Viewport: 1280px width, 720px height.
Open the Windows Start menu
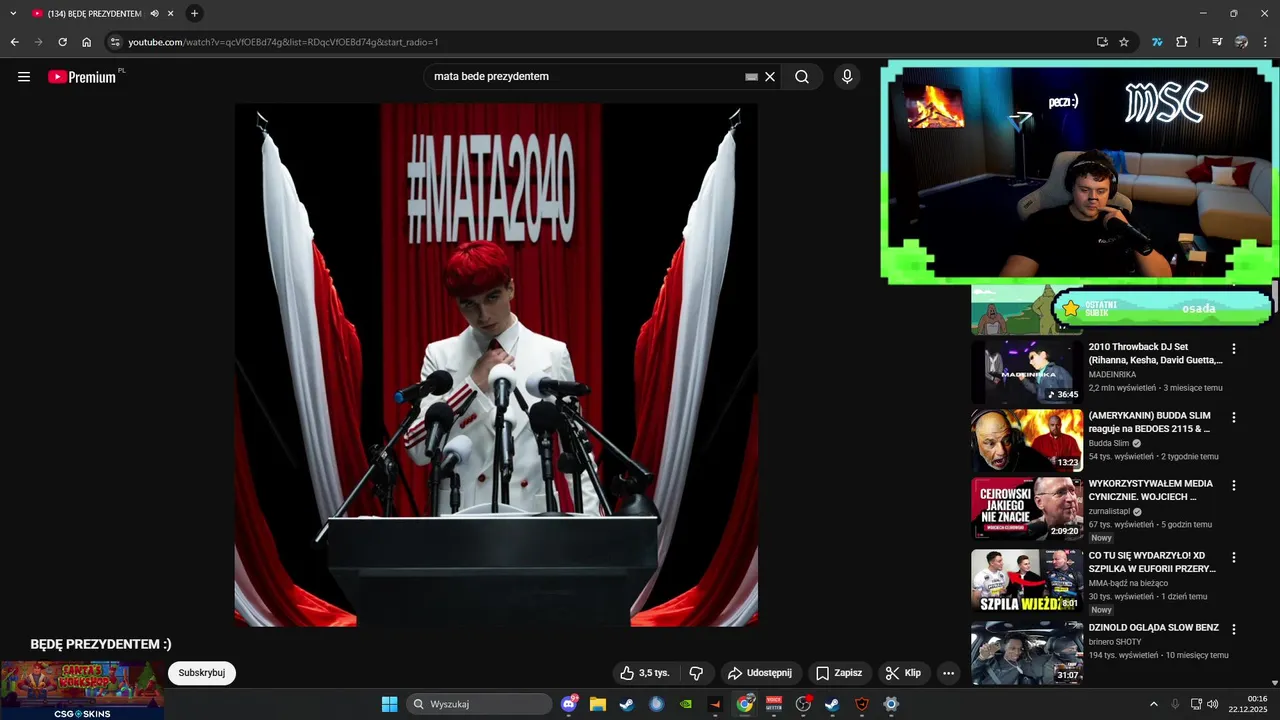390,704
